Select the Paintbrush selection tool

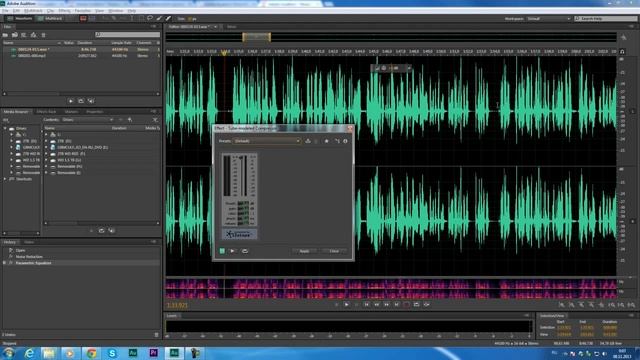coord(159,18)
